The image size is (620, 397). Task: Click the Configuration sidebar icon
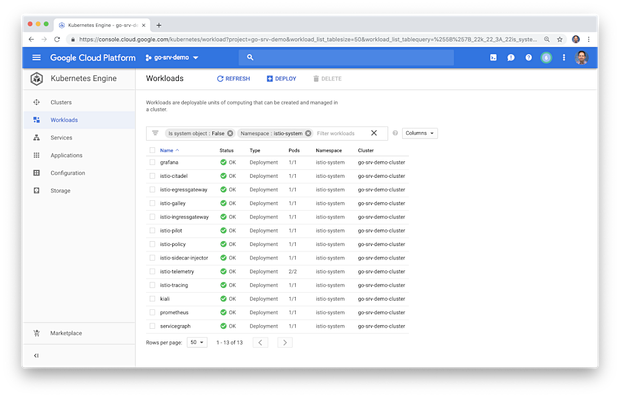click(36, 173)
